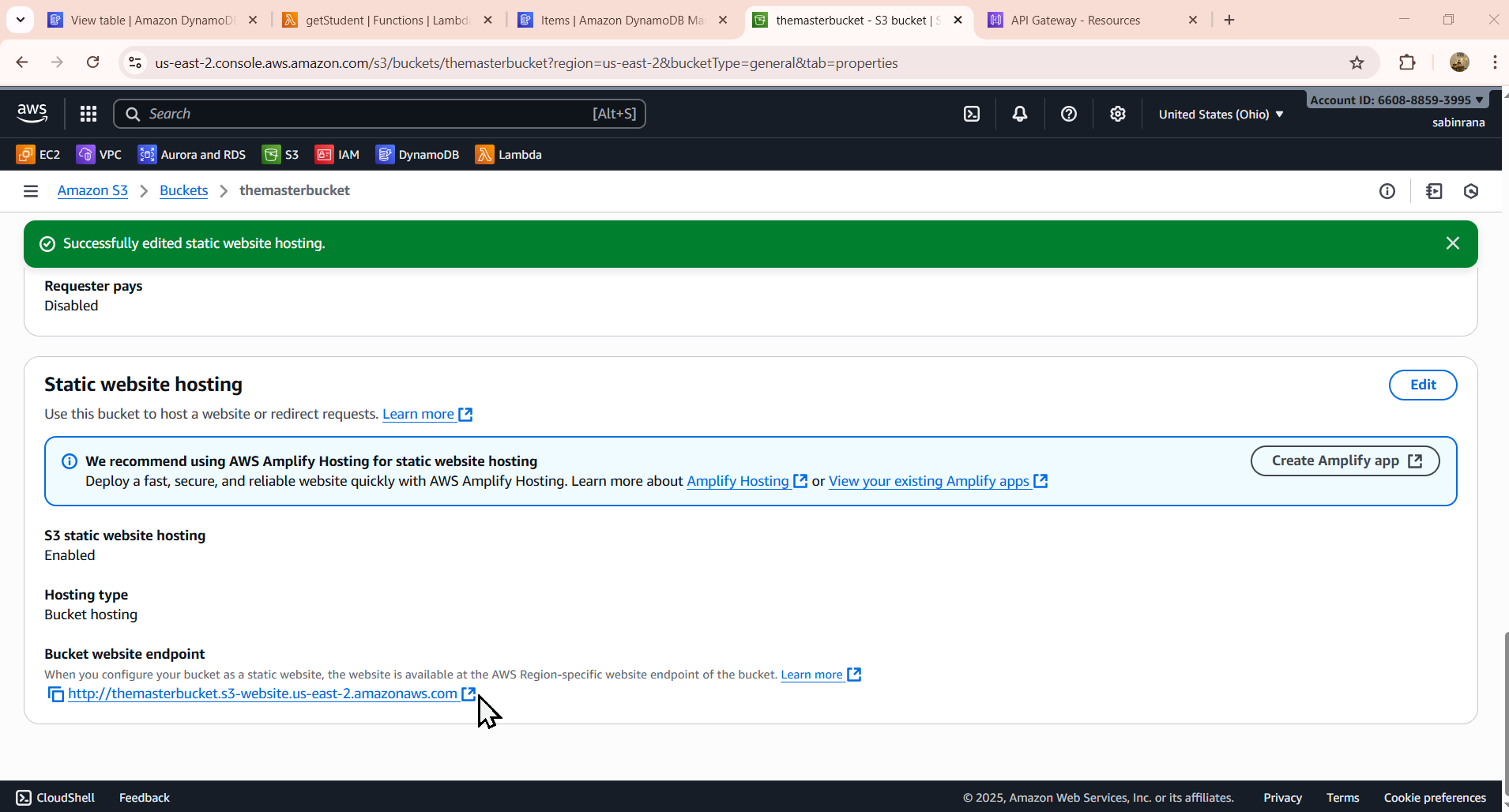Open the notifications bell
This screenshot has height=812, width=1509.
pyautogui.click(x=1020, y=114)
